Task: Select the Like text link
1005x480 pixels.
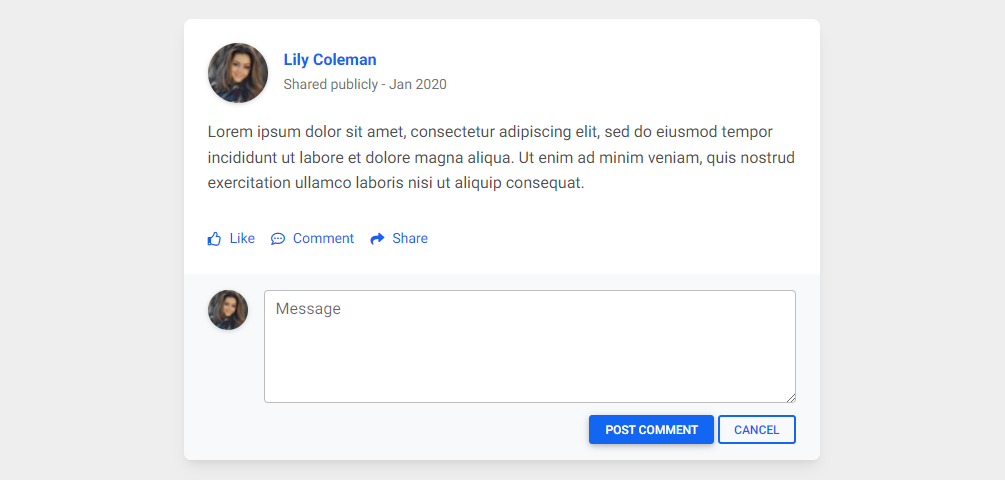Action: (x=242, y=238)
